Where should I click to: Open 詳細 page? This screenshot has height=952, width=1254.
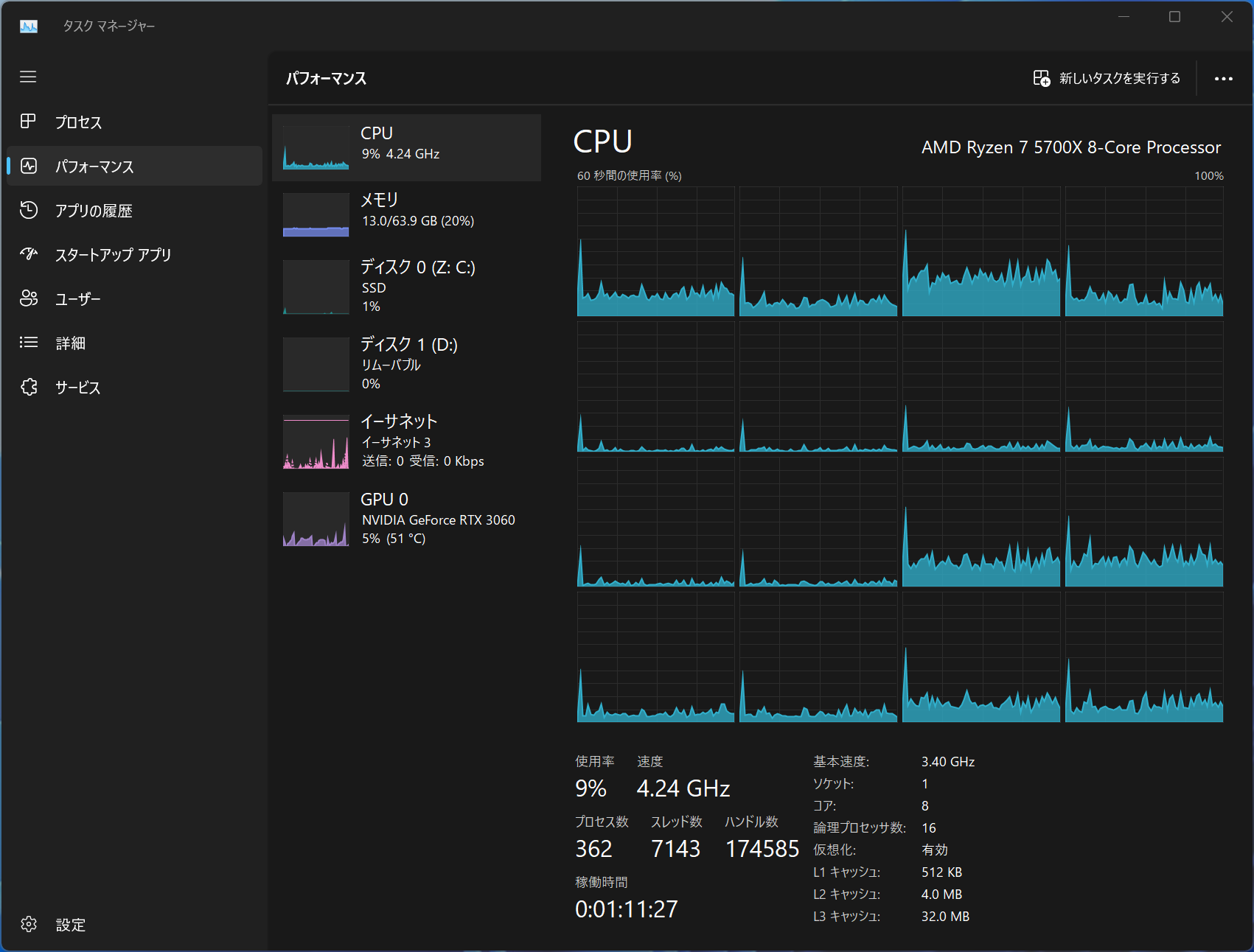134,343
